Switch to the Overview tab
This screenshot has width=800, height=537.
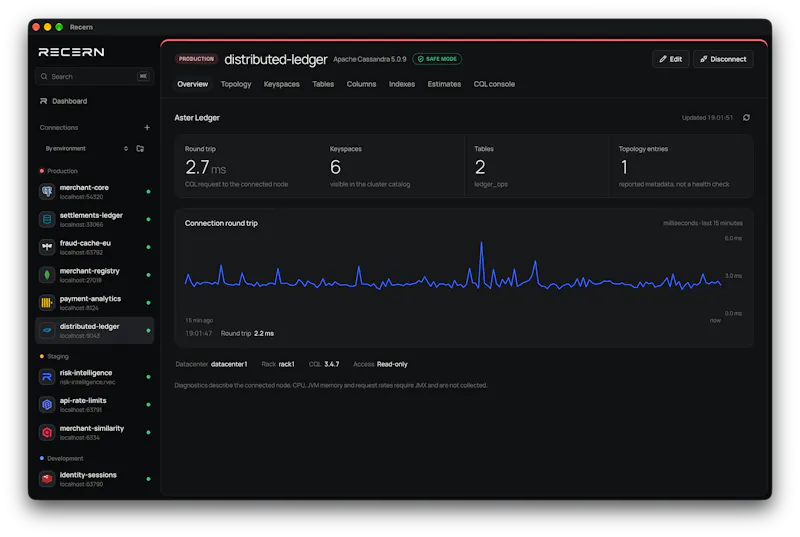pyautogui.click(x=192, y=84)
